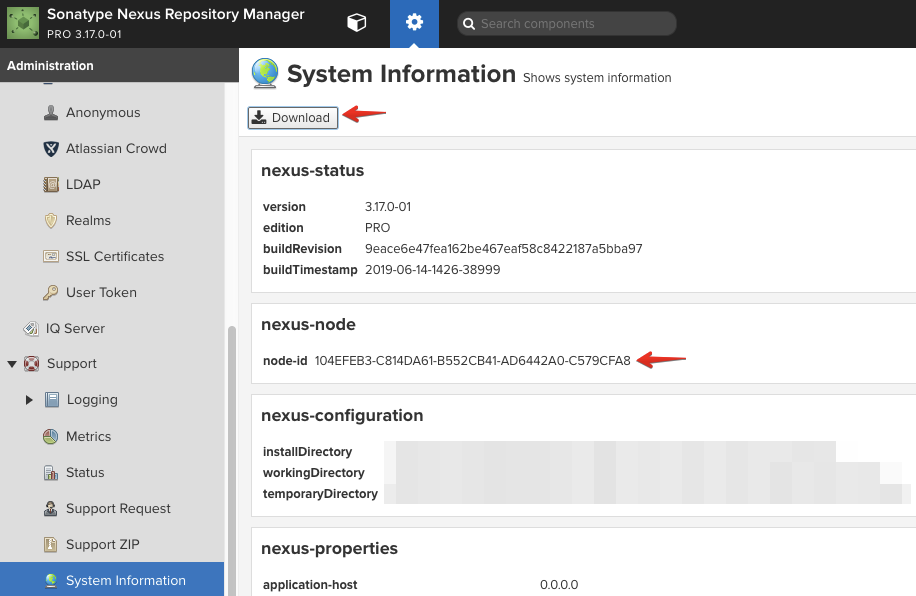Viewport: 916px width, 596px height.
Task: Expand the Logging tree node
Action: point(30,400)
